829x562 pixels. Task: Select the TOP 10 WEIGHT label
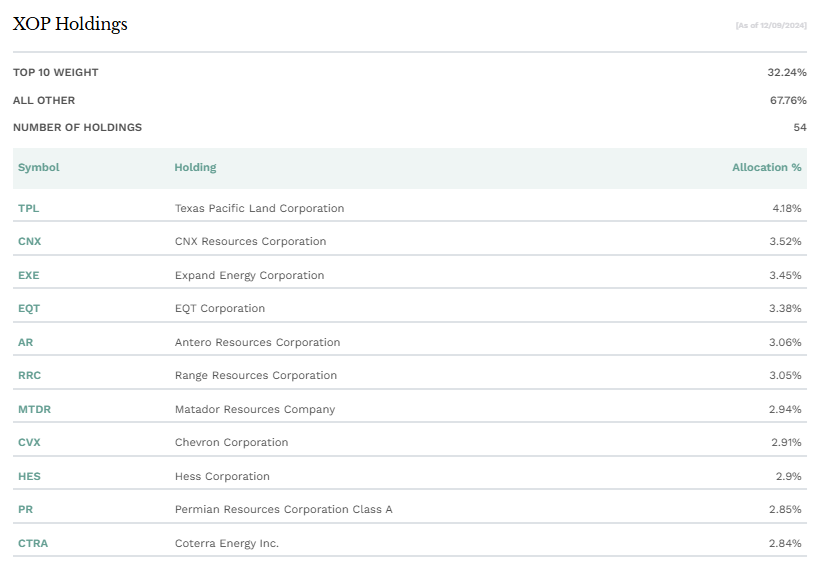56,72
